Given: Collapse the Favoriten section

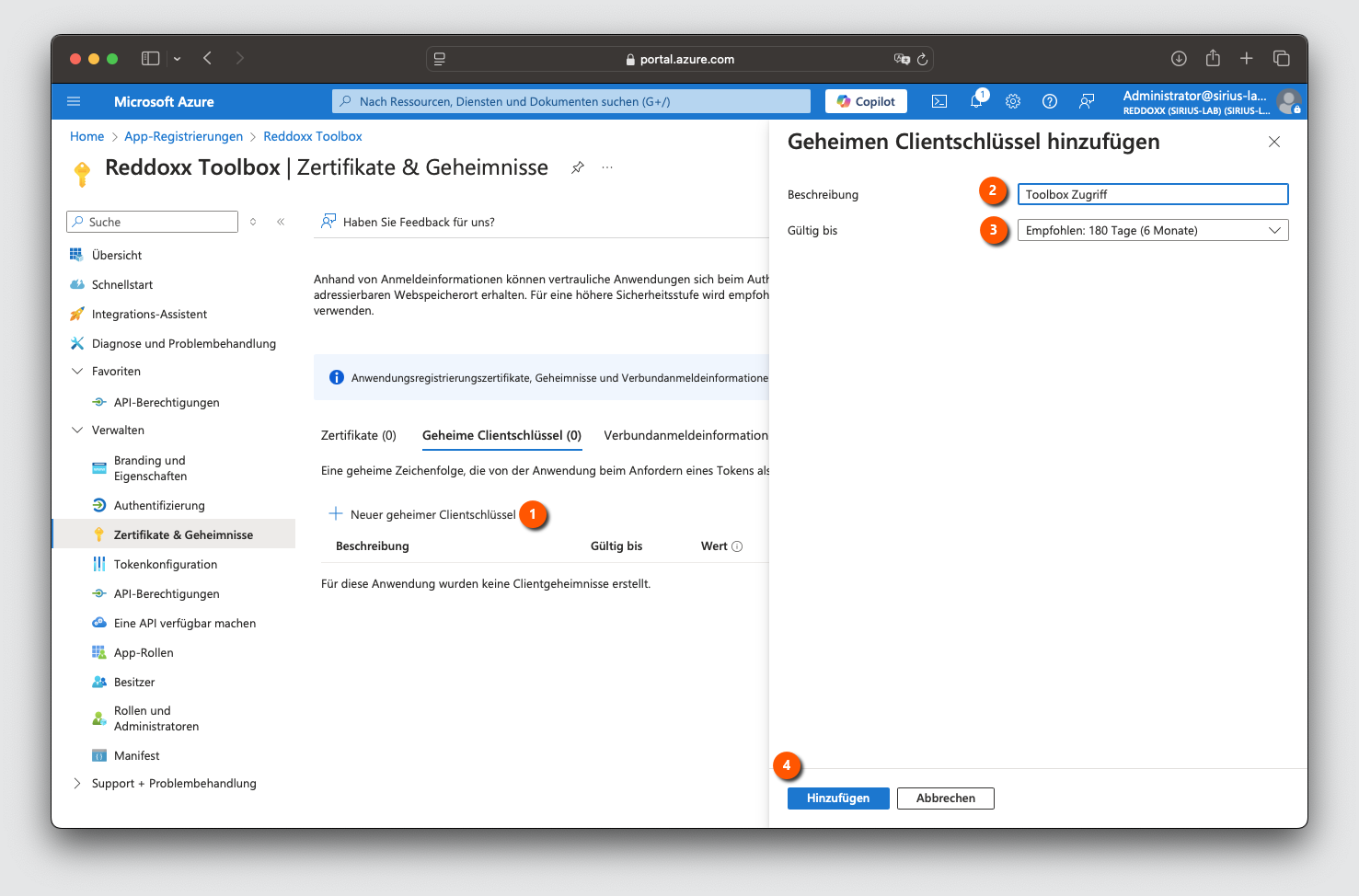Looking at the screenshot, I should (x=77, y=371).
